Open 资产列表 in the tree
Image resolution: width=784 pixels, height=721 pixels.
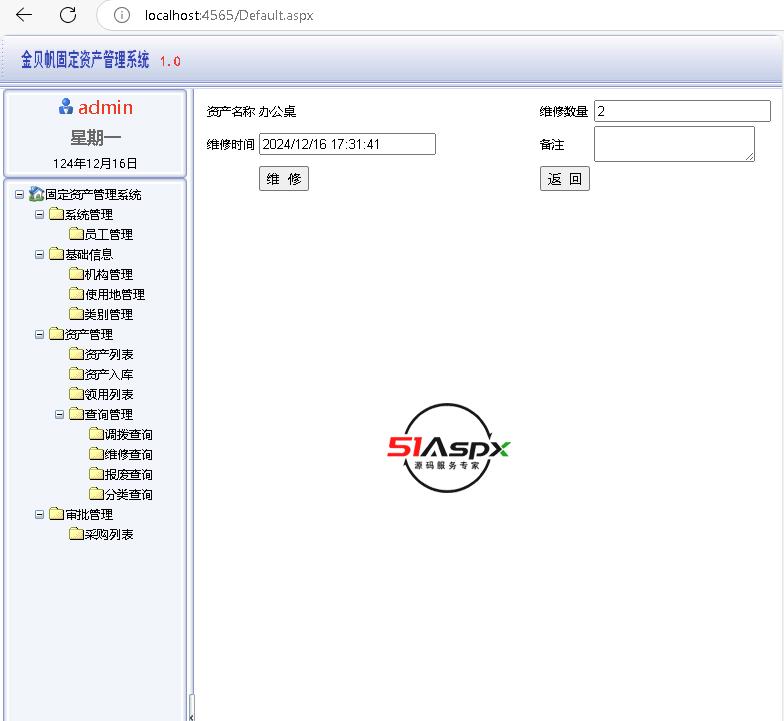pos(108,354)
